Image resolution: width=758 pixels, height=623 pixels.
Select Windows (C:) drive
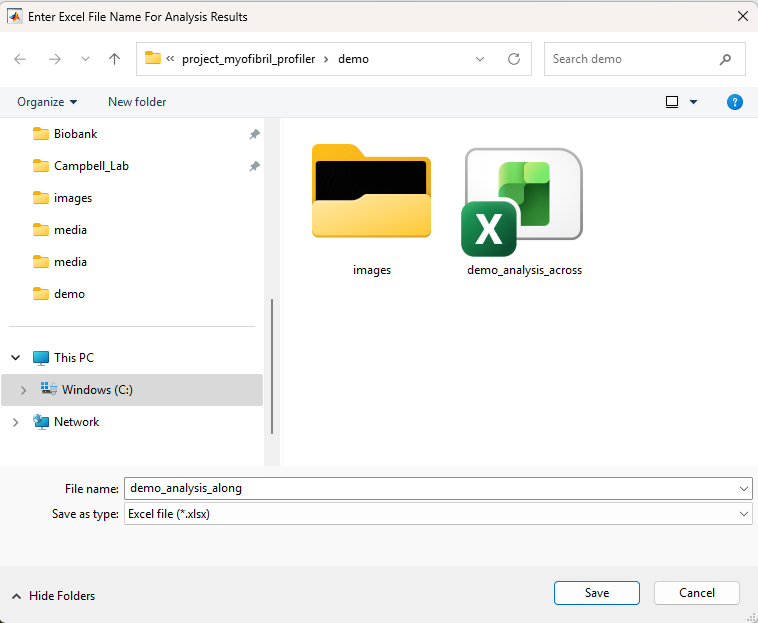click(x=97, y=390)
